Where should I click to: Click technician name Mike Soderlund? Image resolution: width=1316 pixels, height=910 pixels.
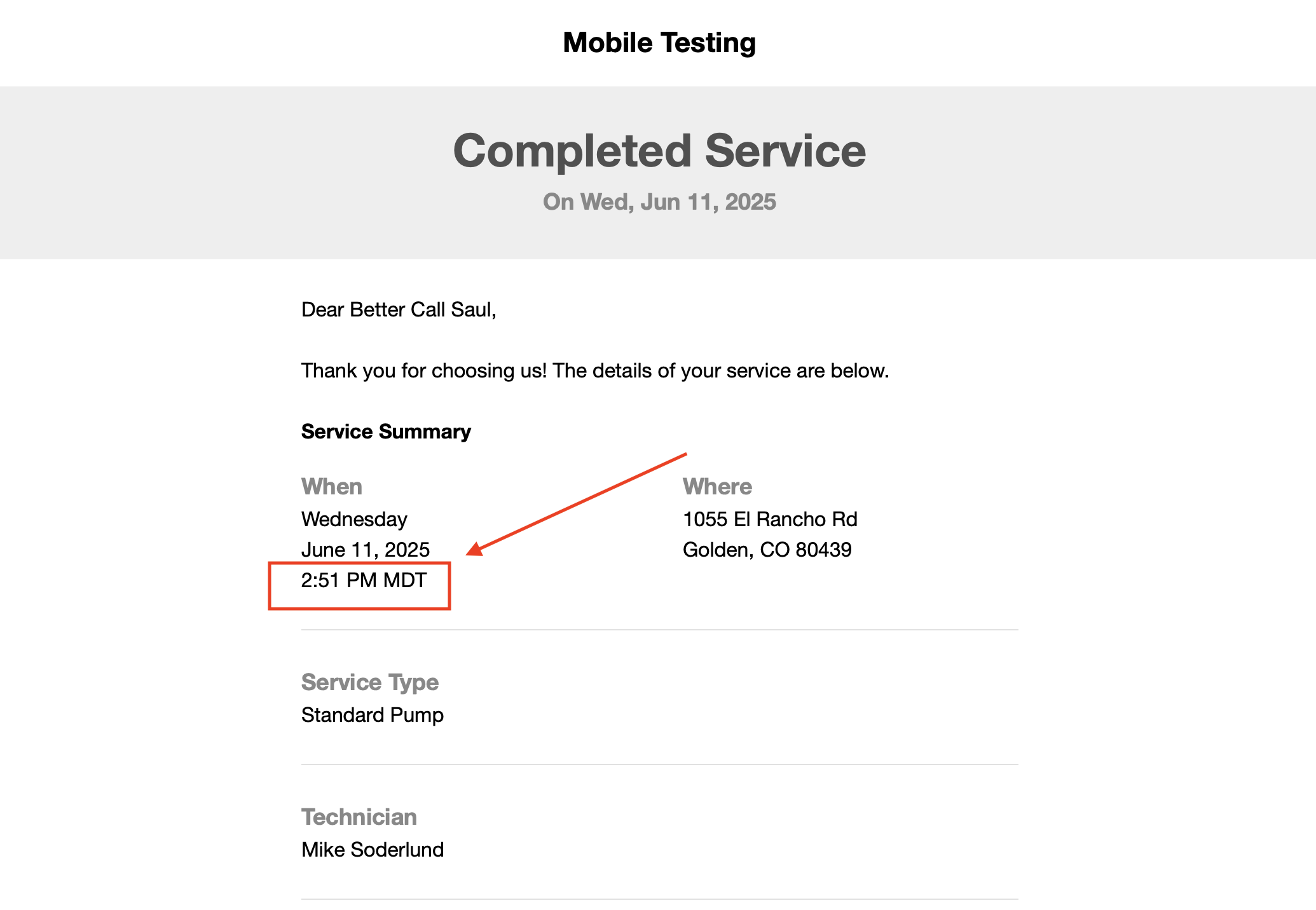(x=373, y=850)
